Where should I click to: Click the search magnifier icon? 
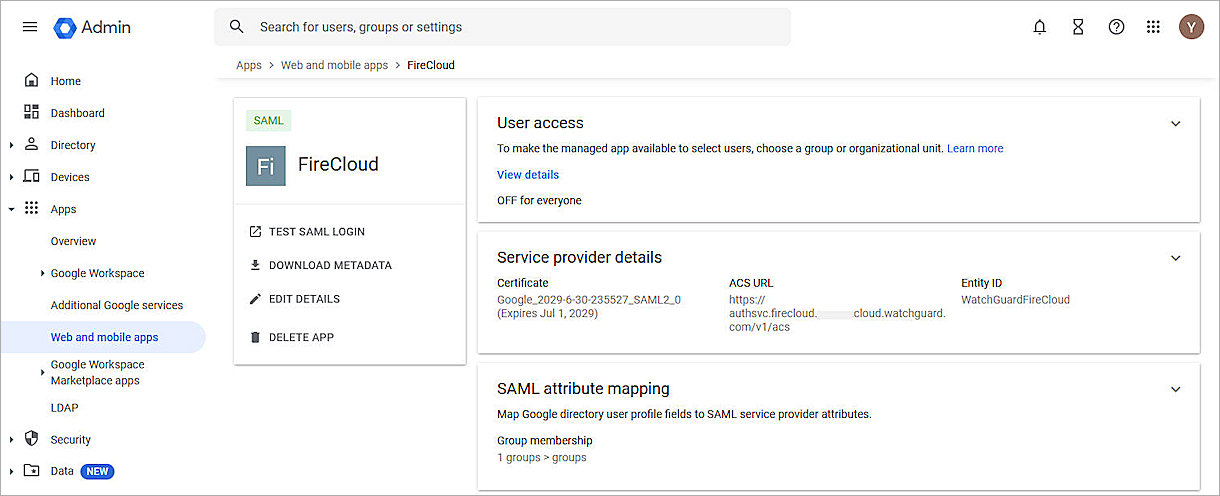click(237, 27)
